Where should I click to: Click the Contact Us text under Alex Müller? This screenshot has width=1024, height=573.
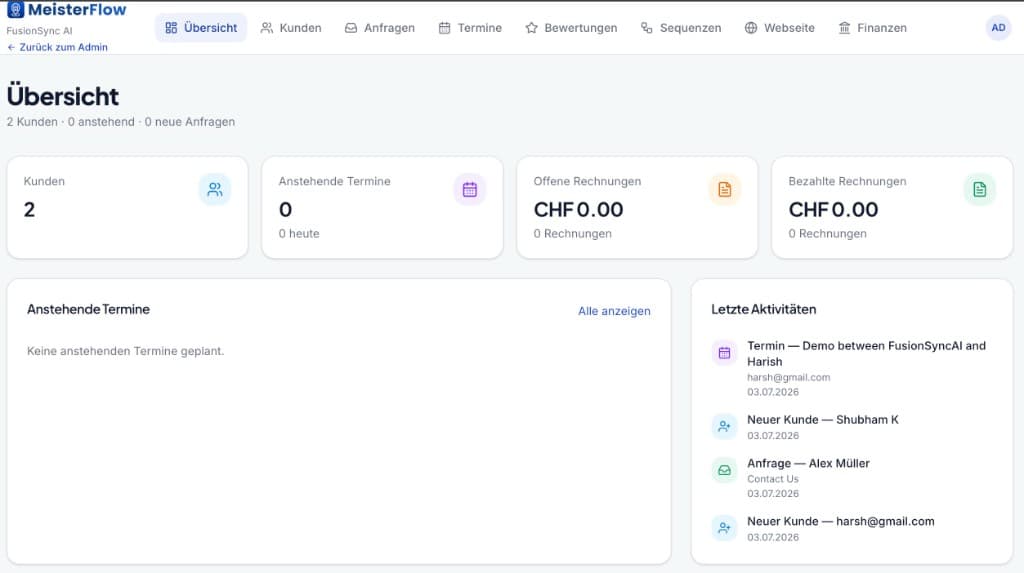tap(773, 479)
